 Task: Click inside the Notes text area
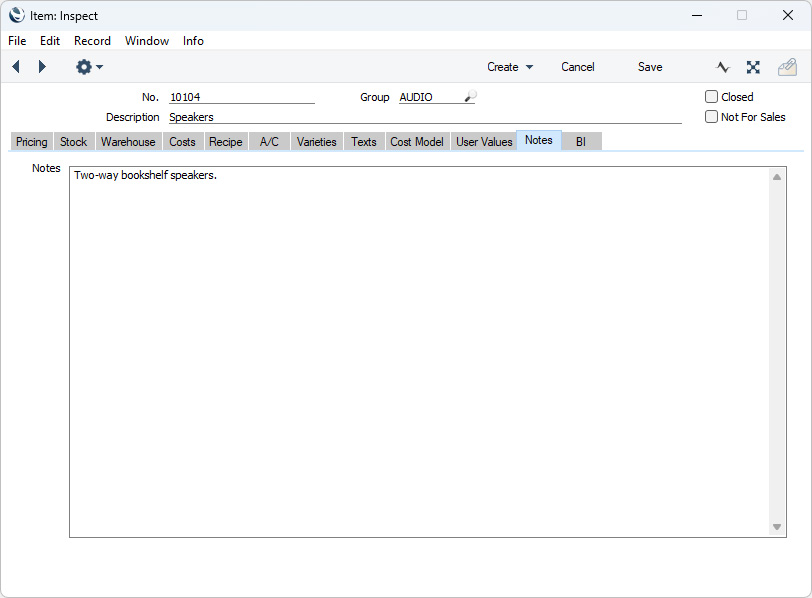(418, 350)
